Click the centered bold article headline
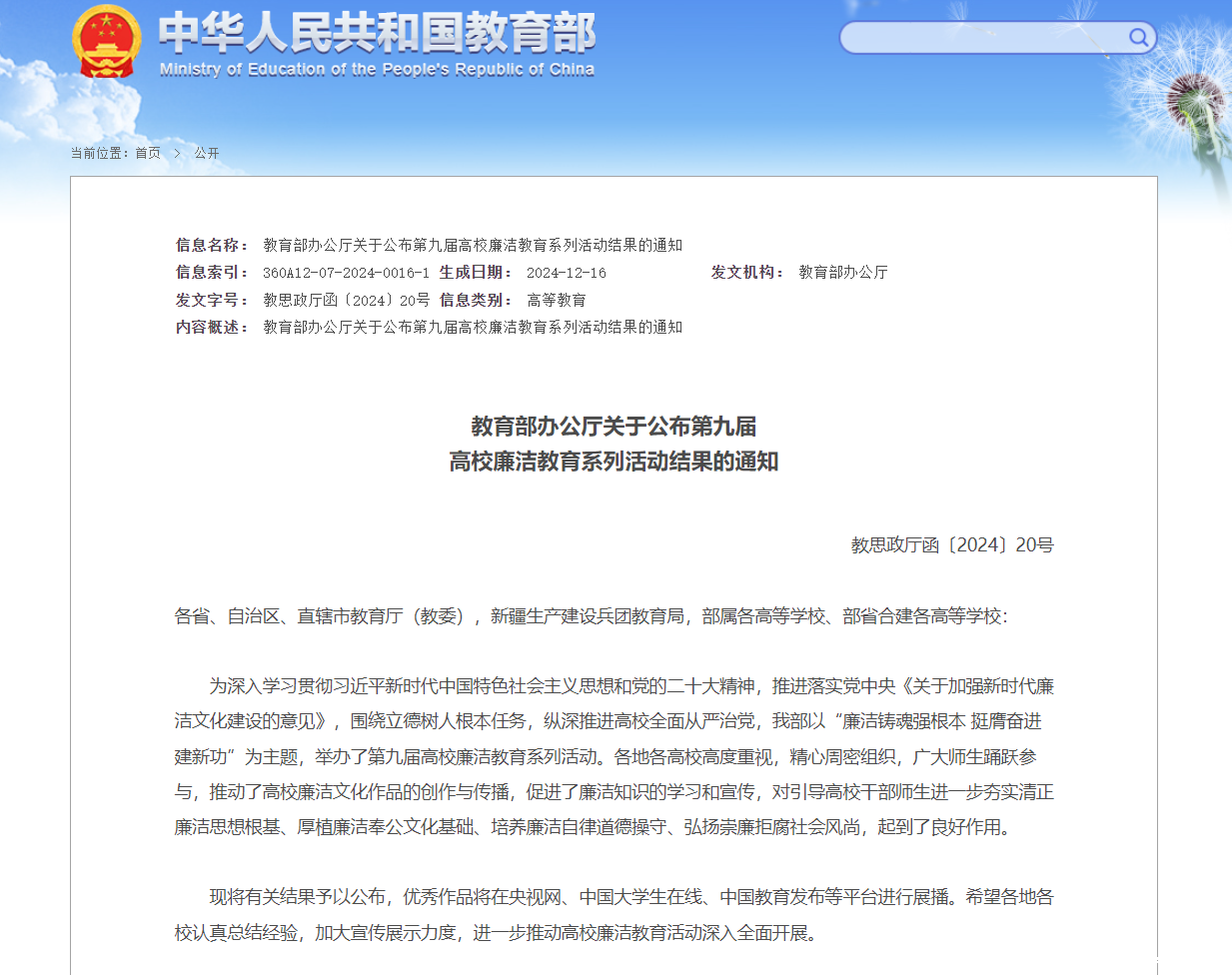This screenshot has width=1232, height=975. point(614,444)
